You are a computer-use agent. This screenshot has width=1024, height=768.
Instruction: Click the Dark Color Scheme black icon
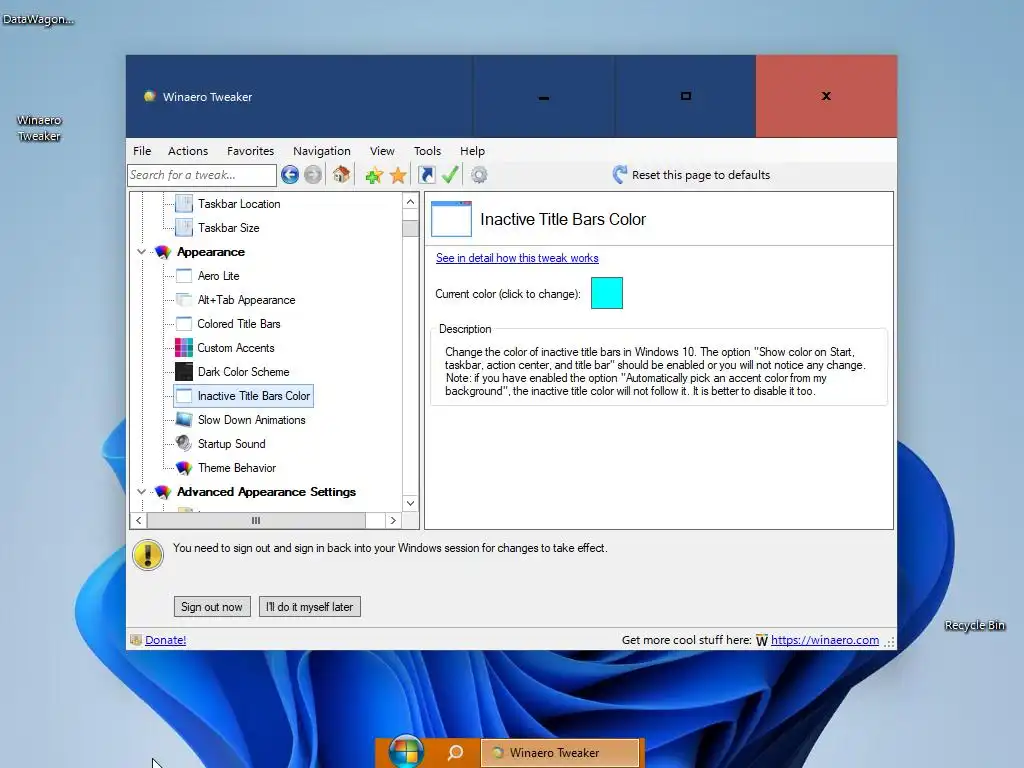pyautogui.click(x=184, y=372)
